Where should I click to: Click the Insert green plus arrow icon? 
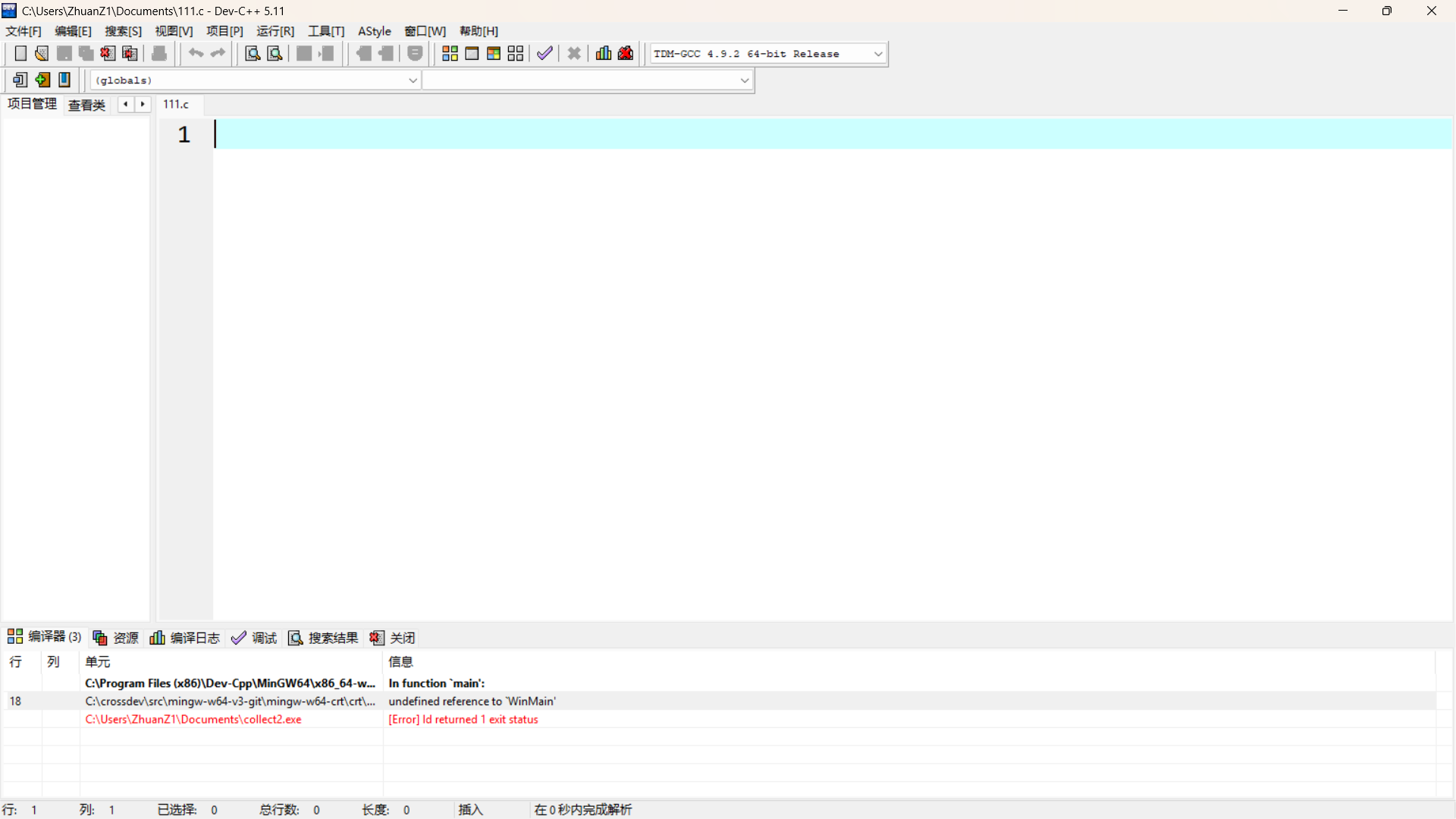[42, 80]
